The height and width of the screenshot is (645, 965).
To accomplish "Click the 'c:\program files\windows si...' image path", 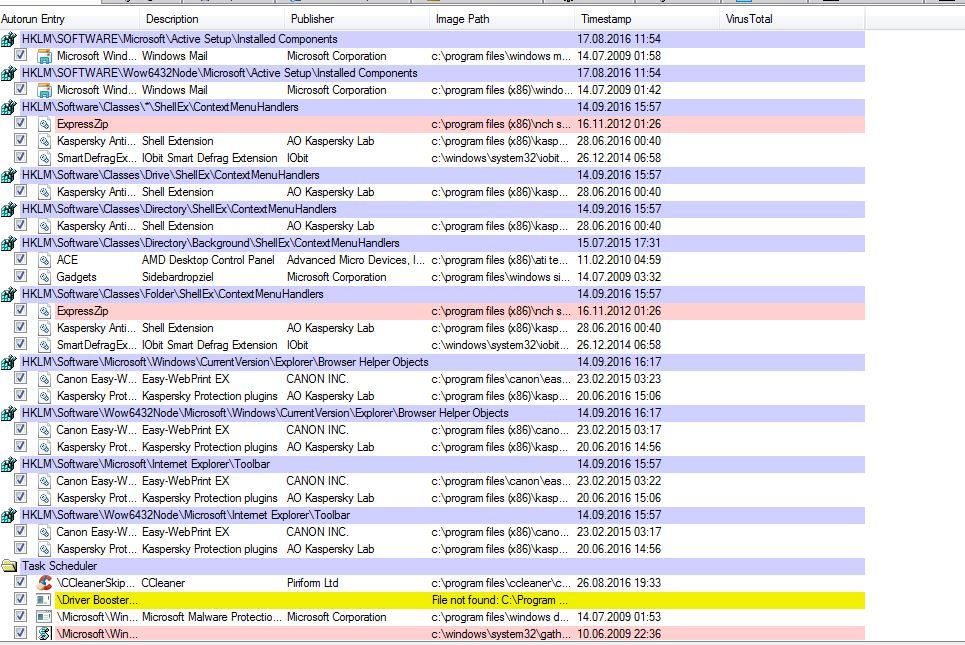I will (x=501, y=277).
